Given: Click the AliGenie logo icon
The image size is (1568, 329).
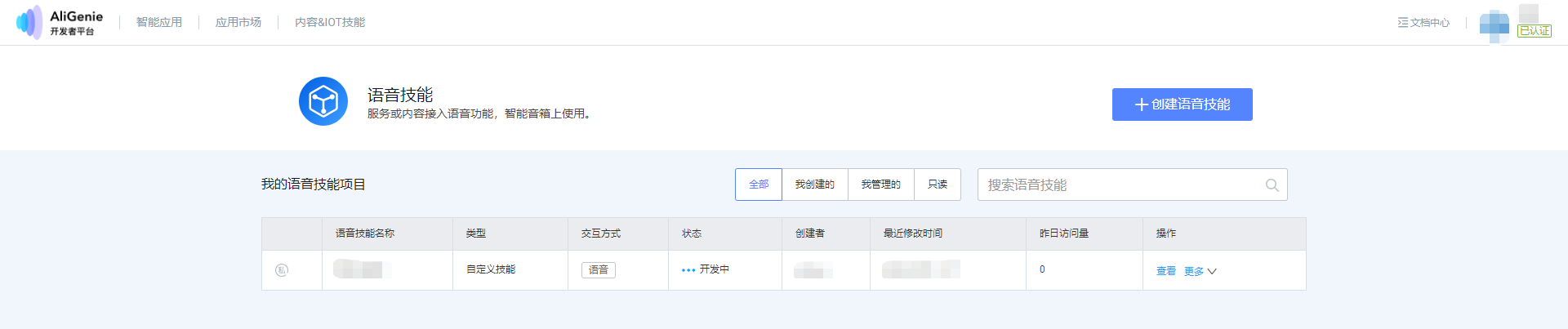Looking at the screenshot, I should (29, 22).
